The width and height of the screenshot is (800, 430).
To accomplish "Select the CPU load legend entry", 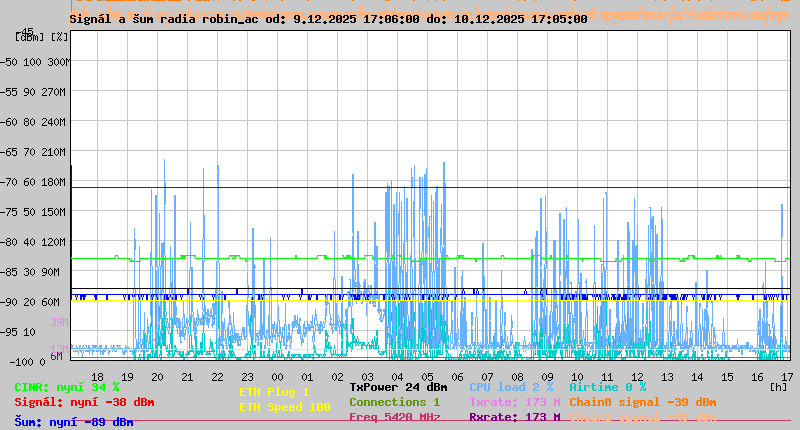I will tap(511, 387).
